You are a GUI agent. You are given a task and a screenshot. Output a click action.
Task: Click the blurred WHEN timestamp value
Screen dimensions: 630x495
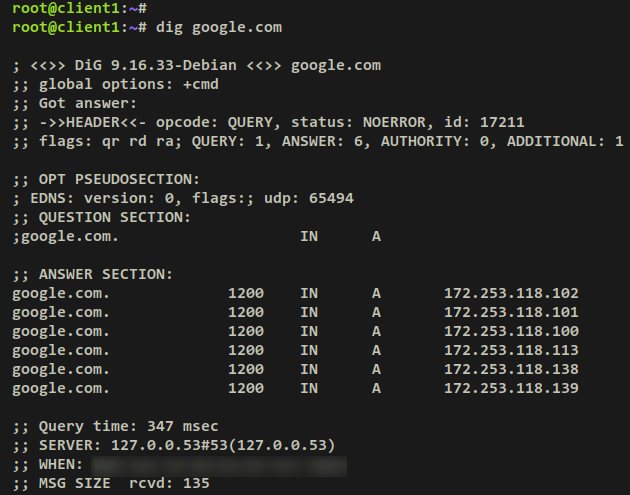(219, 466)
